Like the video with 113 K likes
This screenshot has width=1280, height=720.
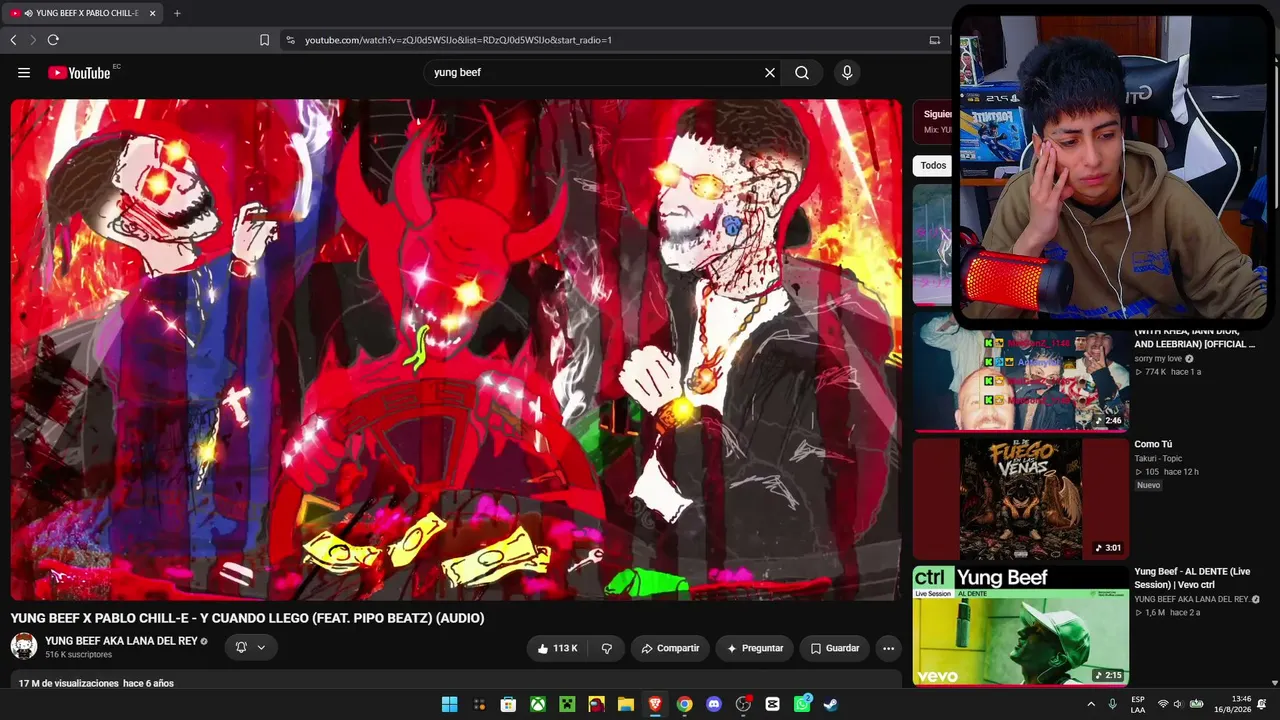pyautogui.click(x=557, y=648)
